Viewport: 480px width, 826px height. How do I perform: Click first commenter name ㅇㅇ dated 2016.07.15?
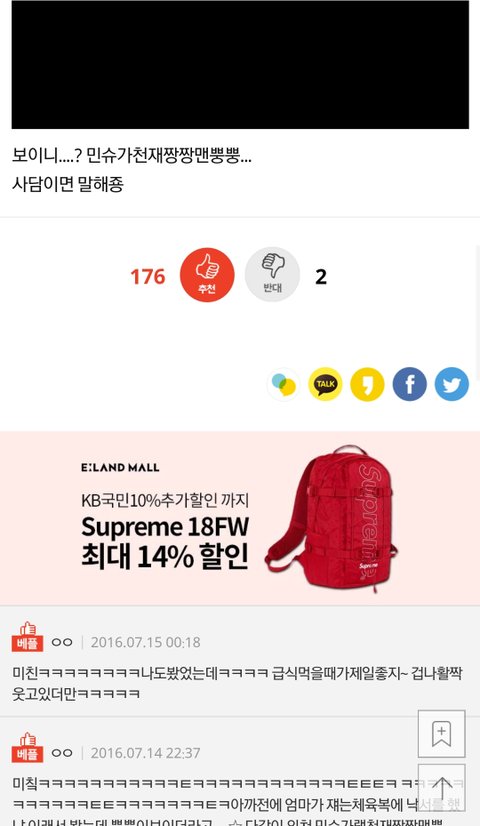click(x=62, y=642)
